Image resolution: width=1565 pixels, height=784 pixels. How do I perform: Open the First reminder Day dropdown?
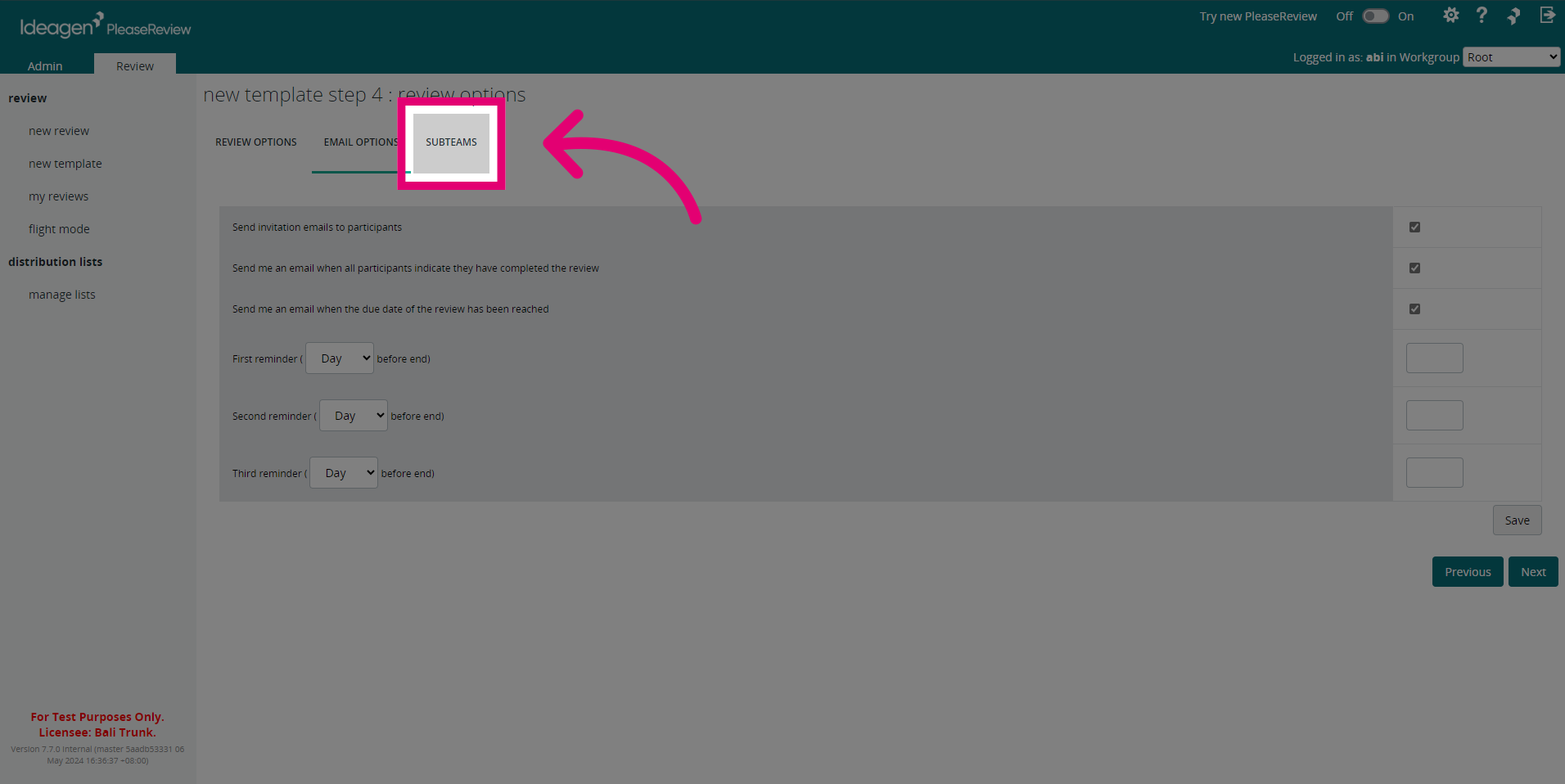340,358
